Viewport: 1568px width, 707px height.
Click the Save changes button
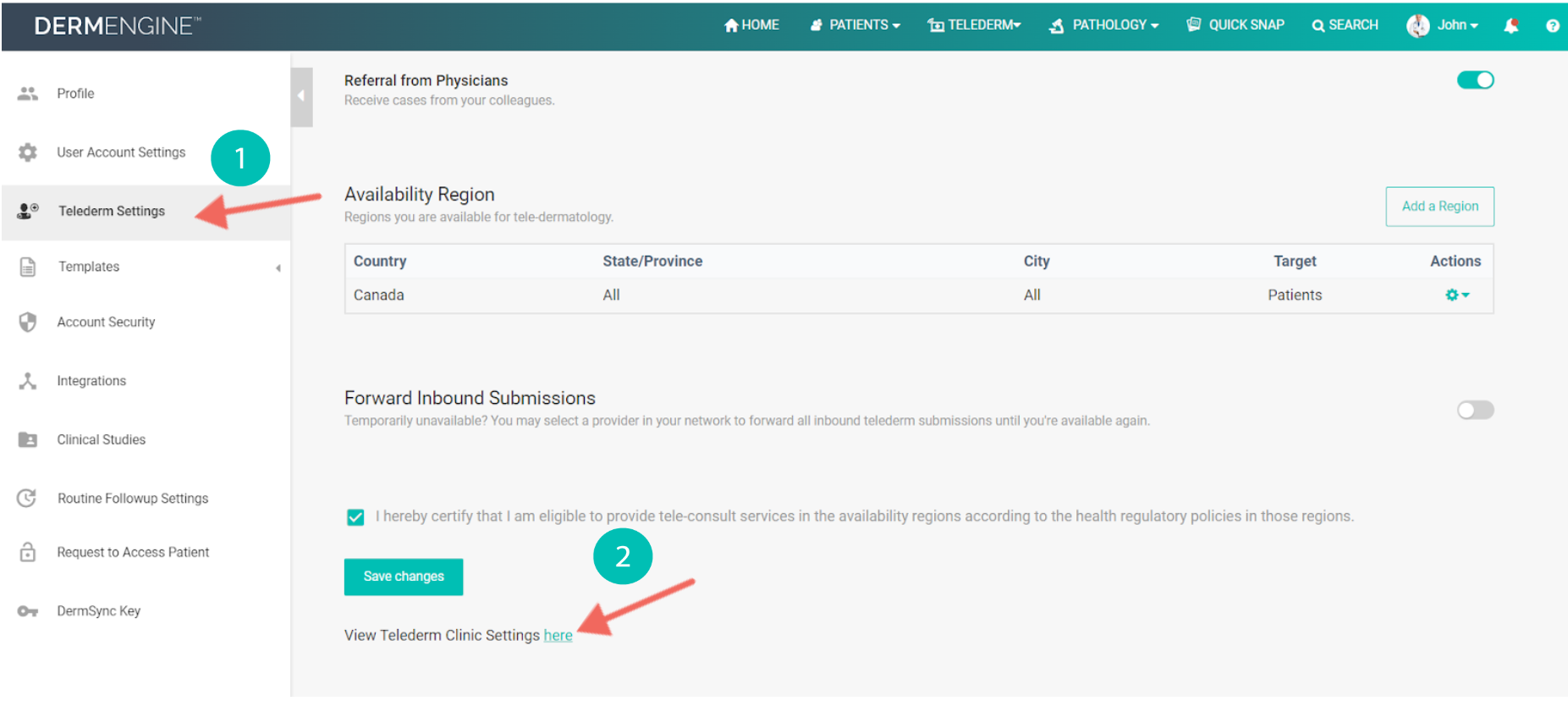click(x=404, y=577)
